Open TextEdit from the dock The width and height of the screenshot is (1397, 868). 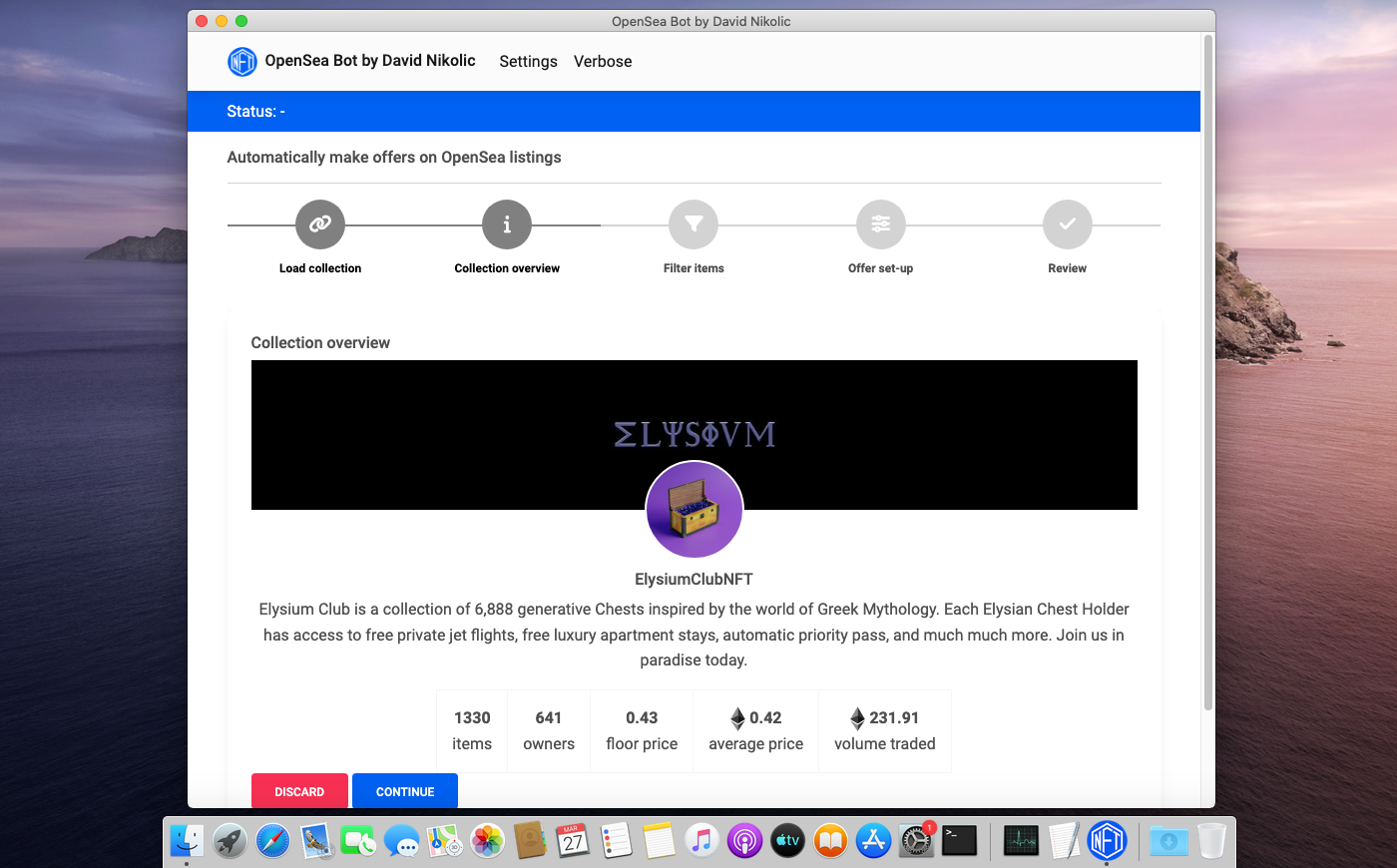pos(1065,841)
